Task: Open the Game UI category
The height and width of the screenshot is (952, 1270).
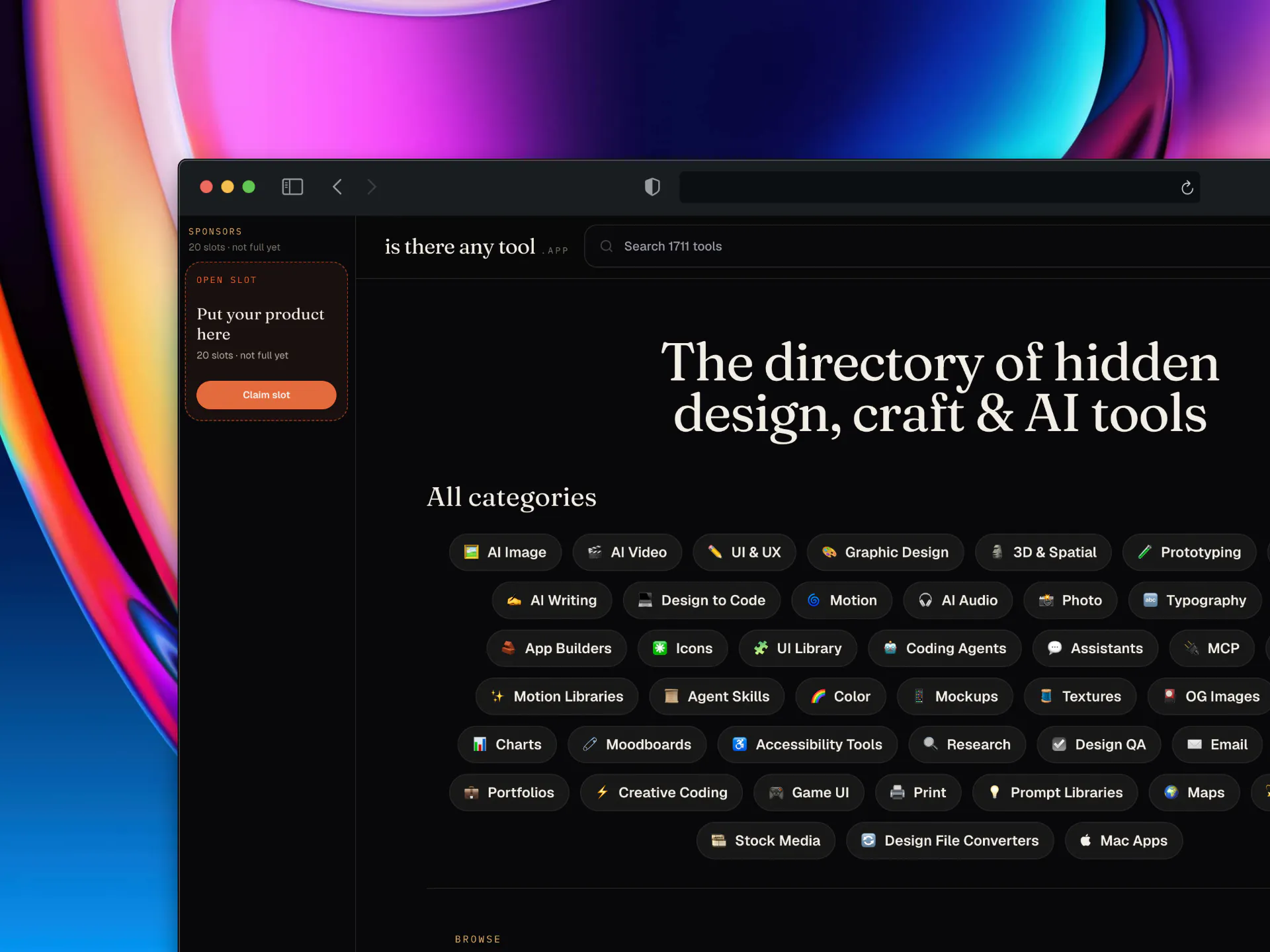Action: (809, 793)
